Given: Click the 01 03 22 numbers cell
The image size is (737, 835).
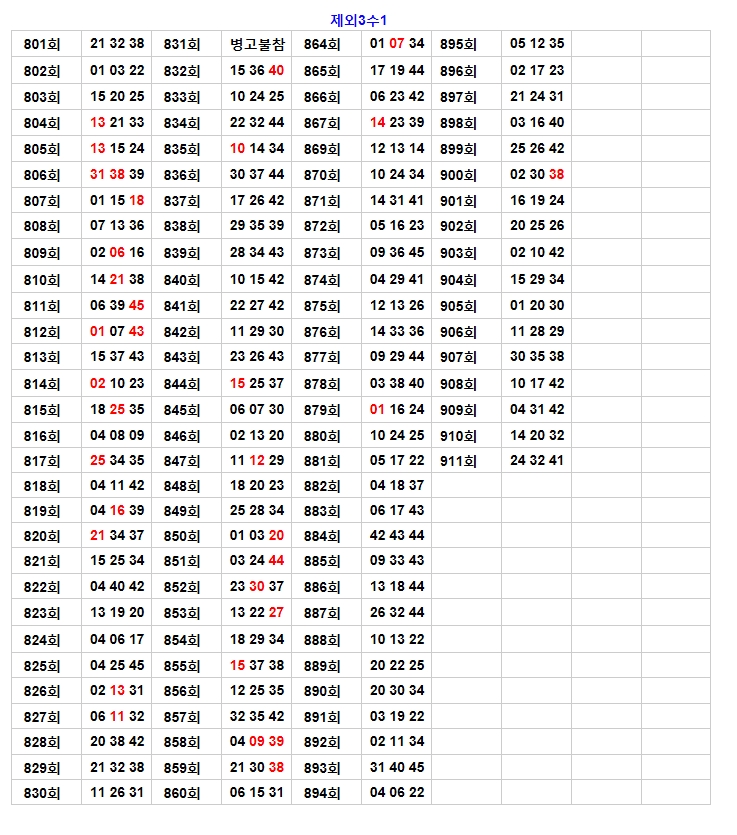Looking at the screenshot, I should [117, 70].
